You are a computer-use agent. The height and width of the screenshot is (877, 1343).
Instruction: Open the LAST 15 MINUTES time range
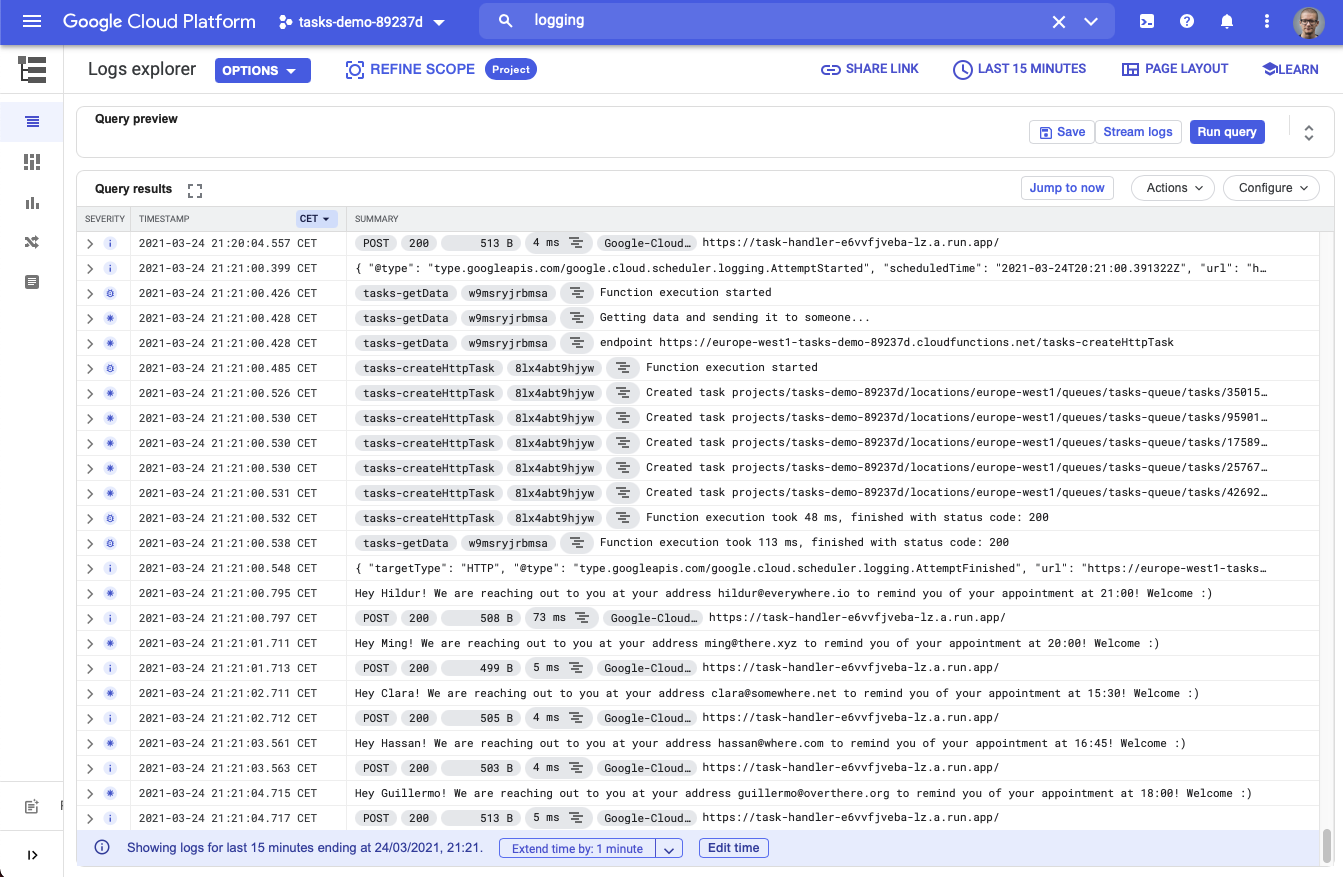pos(1019,69)
